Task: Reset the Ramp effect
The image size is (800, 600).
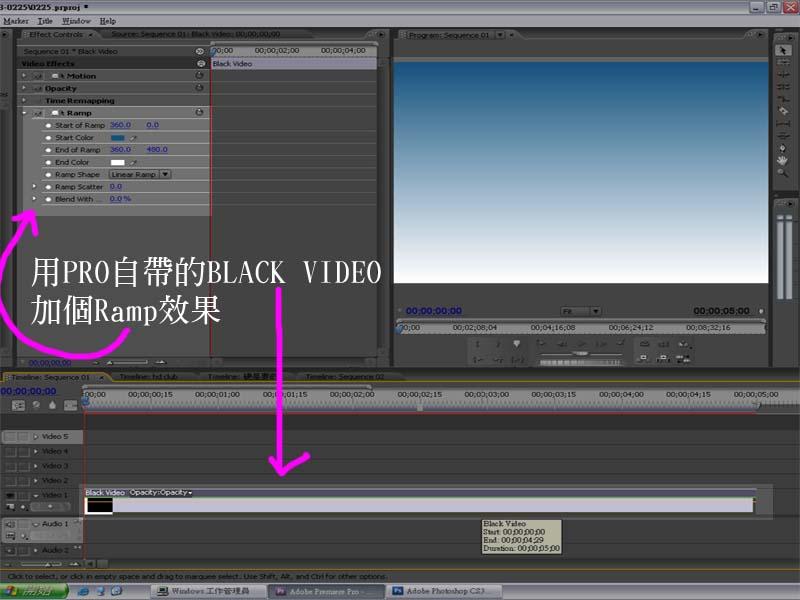Action: tap(199, 112)
